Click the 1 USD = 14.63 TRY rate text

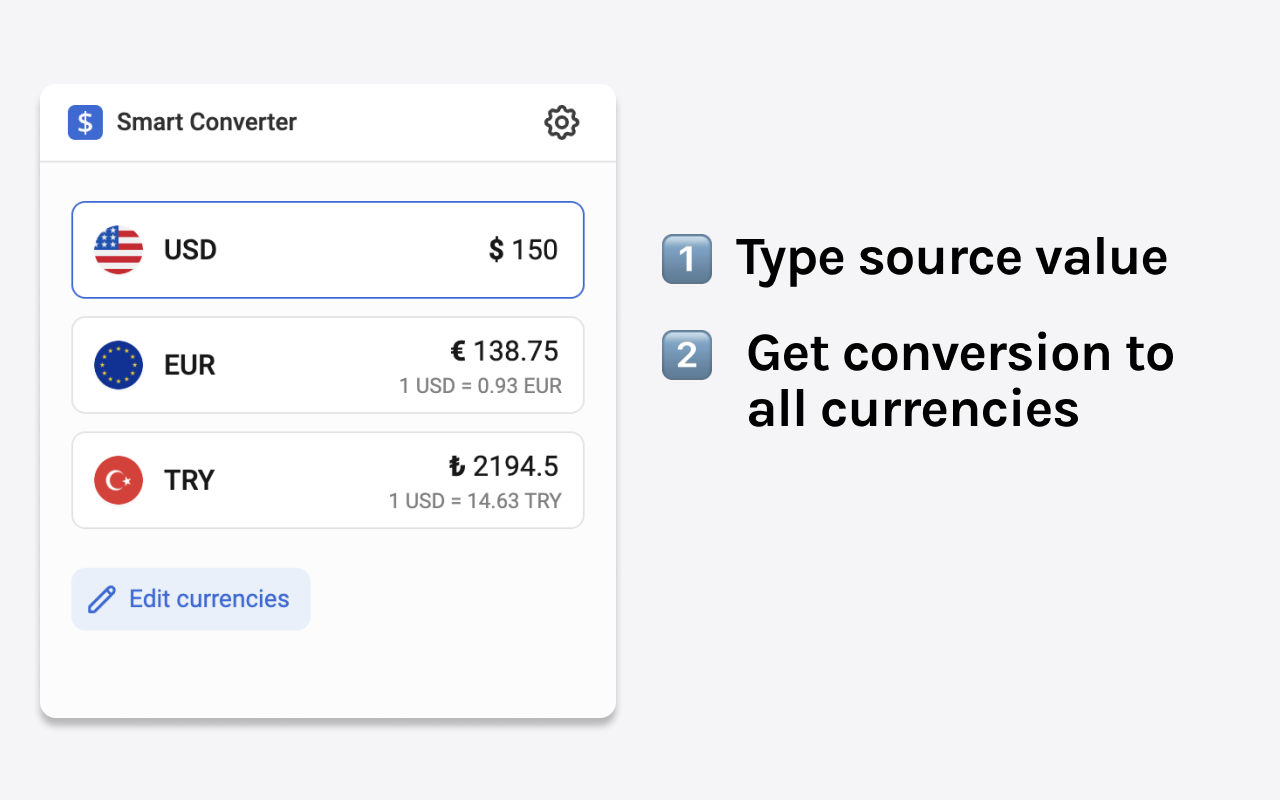(x=475, y=501)
